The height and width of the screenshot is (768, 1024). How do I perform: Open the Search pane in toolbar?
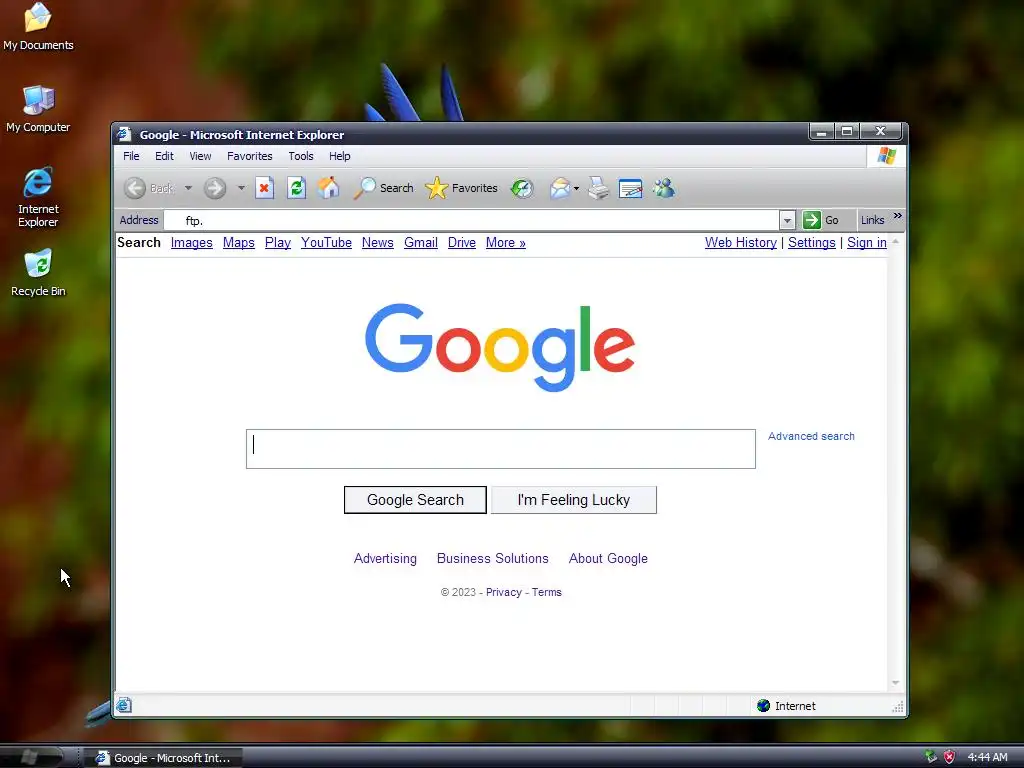pos(383,188)
